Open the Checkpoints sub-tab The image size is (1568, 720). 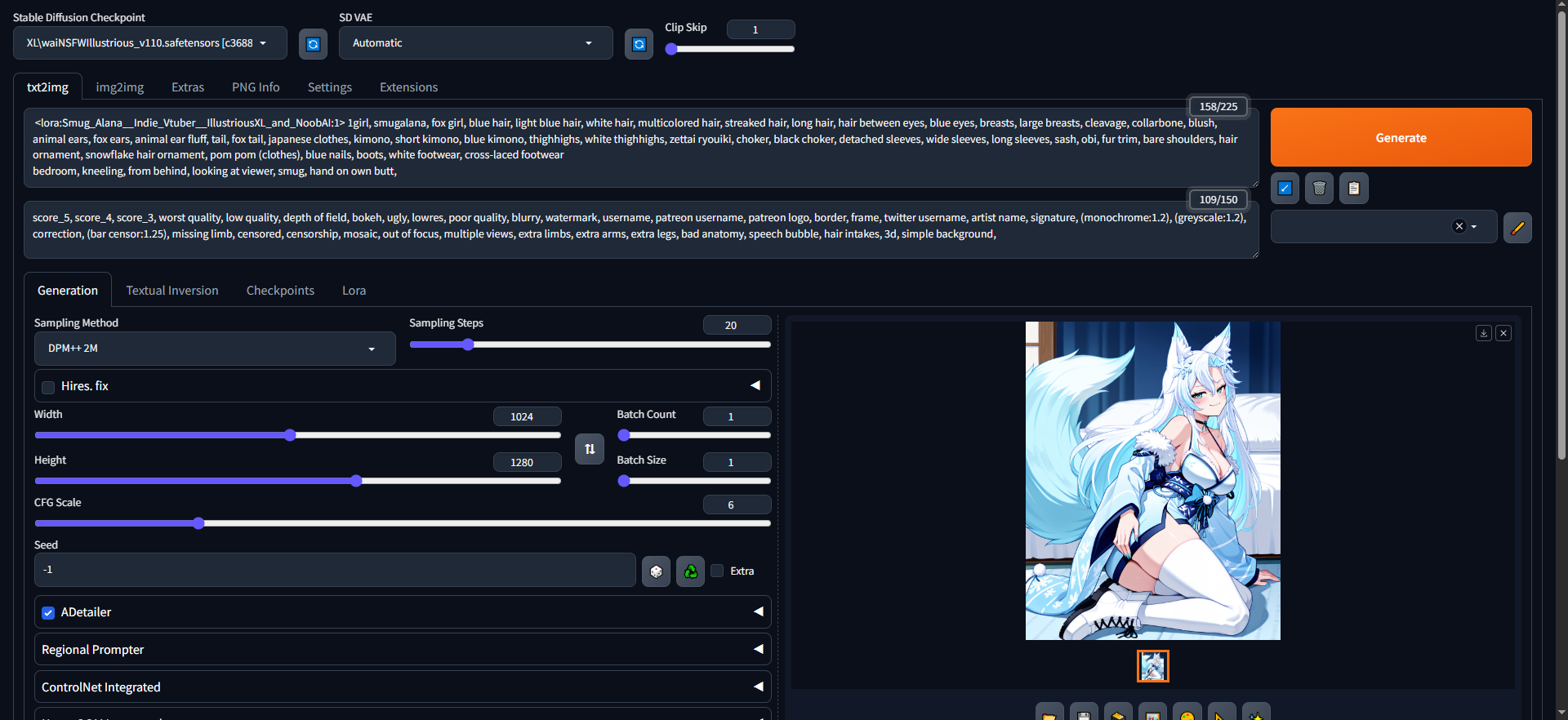[280, 291]
